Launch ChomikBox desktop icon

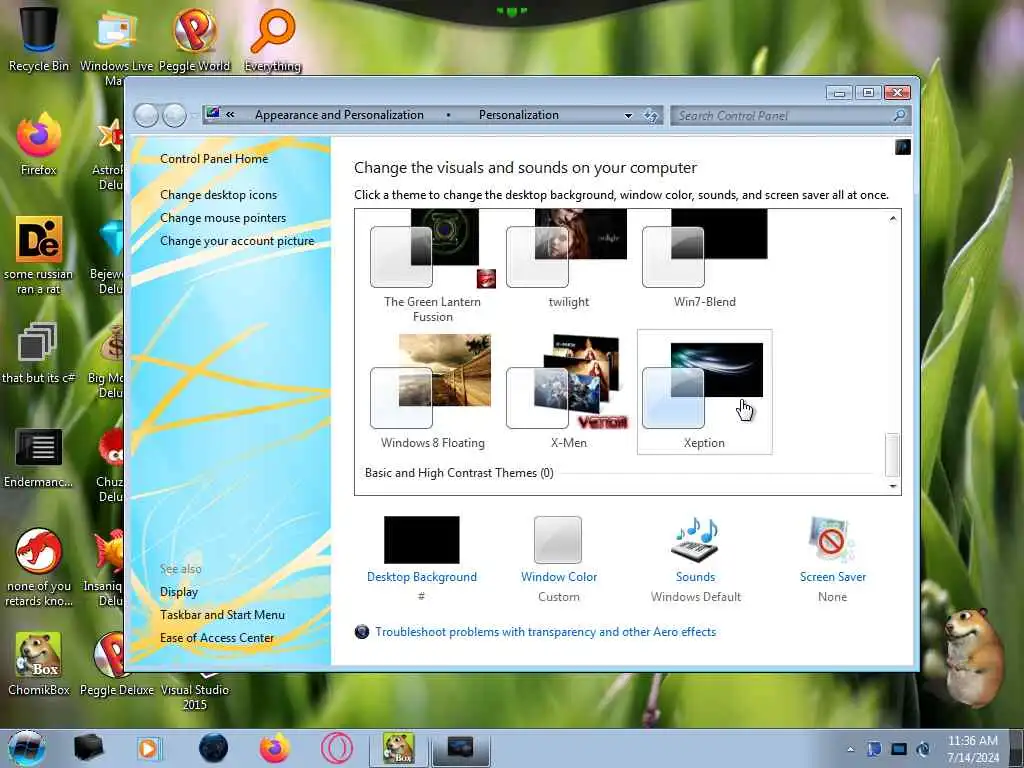click(39, 664)
